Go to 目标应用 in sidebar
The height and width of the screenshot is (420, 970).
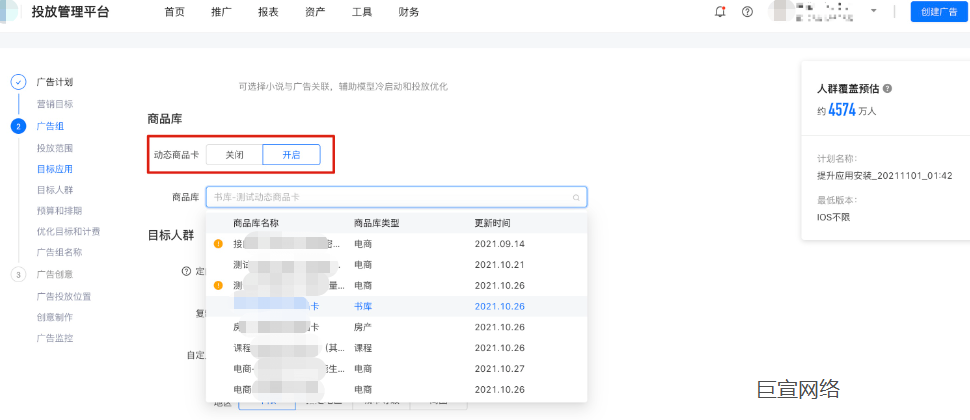coord(55,169)
